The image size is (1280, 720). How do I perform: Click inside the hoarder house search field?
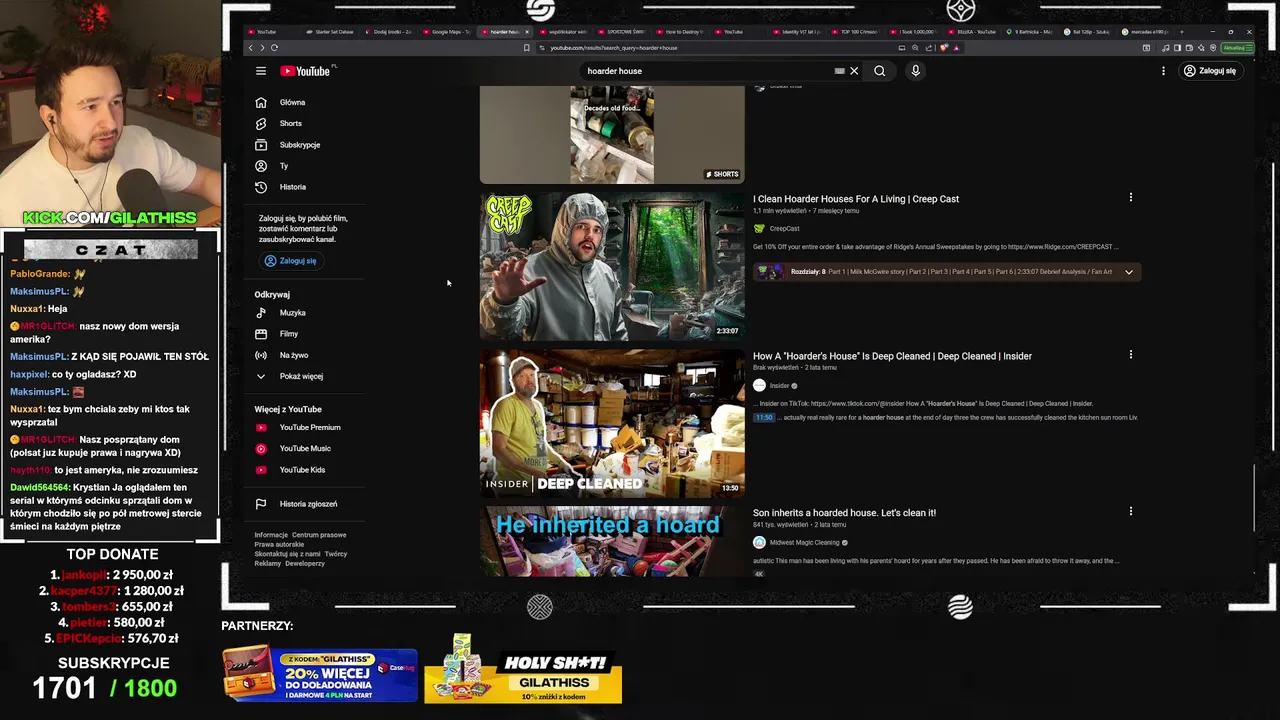[710, 71]
